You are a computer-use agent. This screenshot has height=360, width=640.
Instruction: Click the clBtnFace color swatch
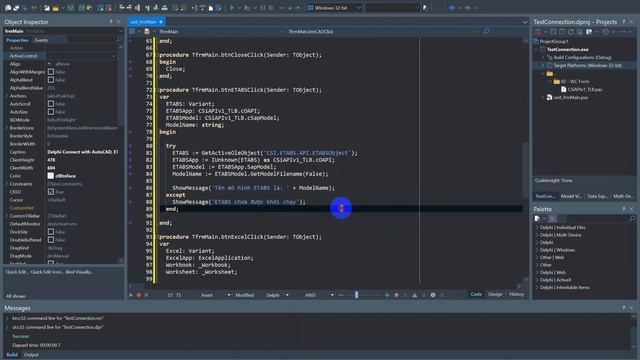pyautogui.click(x=51, y=176)
